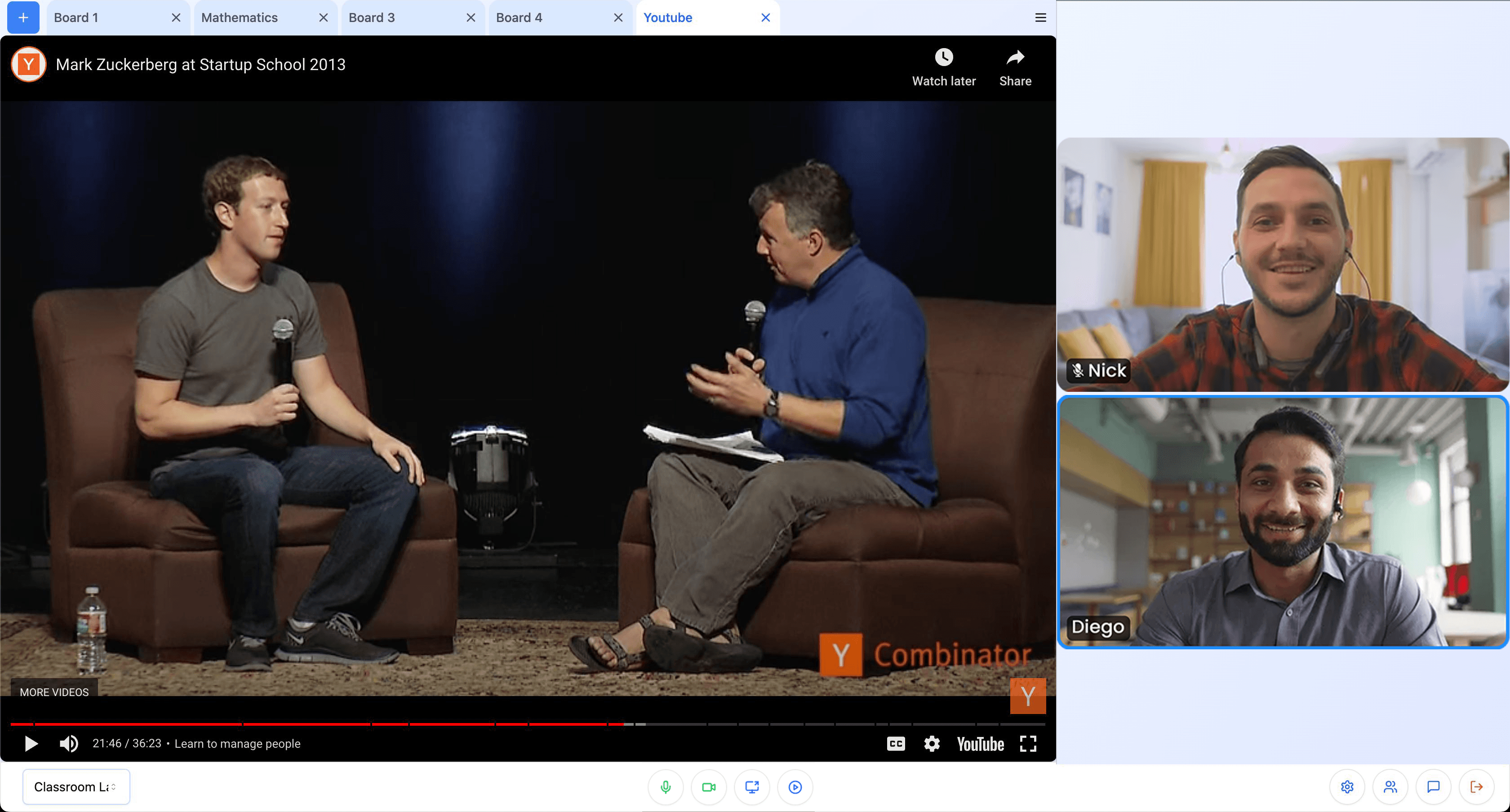Open the Classroom layout dropdown
This screenshot has height=812, width=1510.
click(x=76, y=787)
